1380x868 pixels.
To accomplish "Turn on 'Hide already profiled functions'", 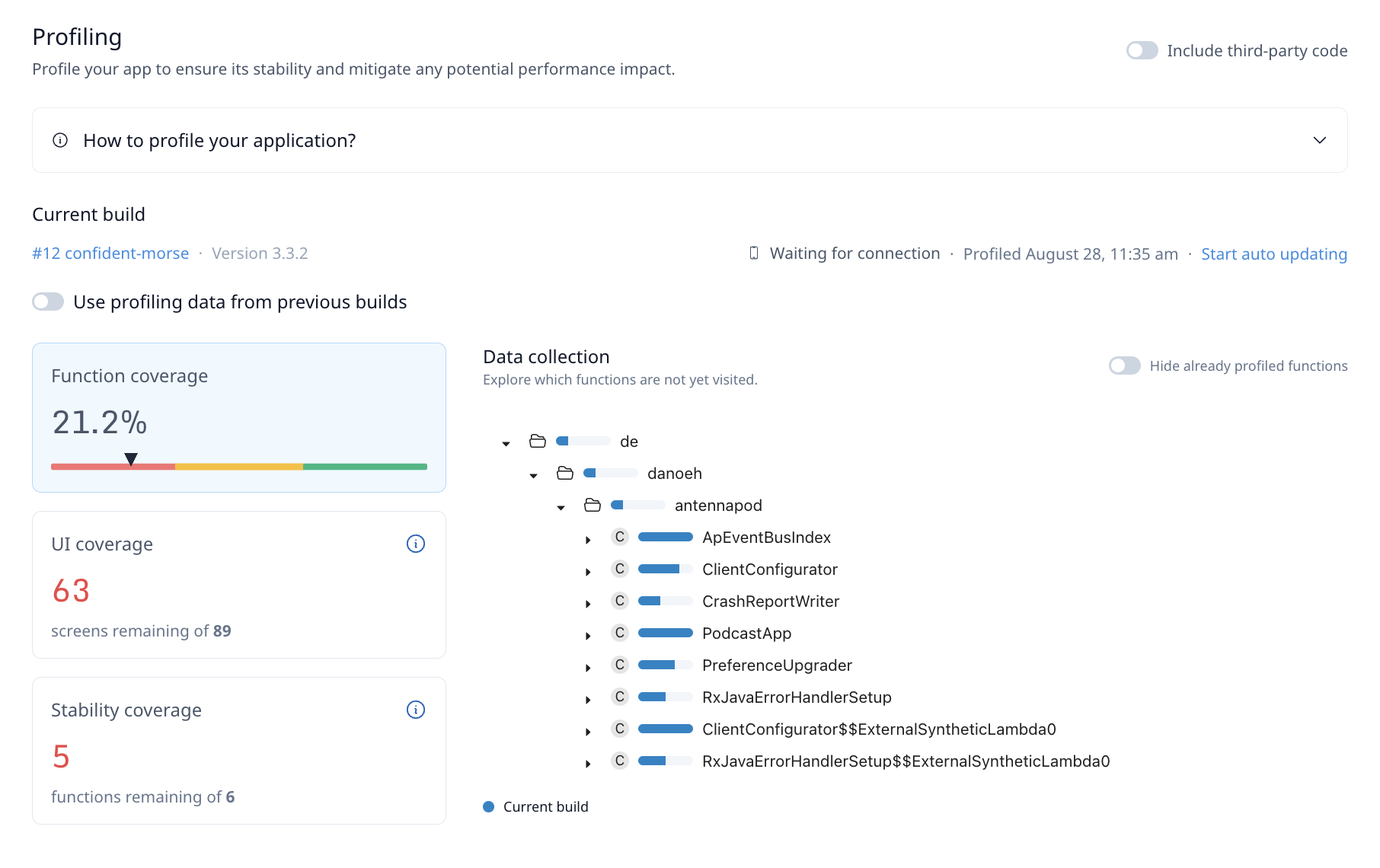I will pos(1124,366).
